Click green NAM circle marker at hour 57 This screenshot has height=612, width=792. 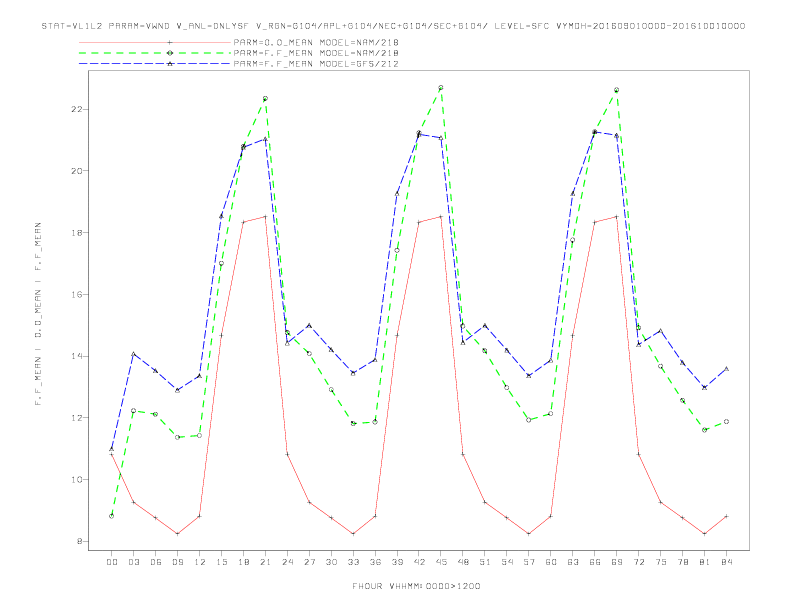(529, 420)
